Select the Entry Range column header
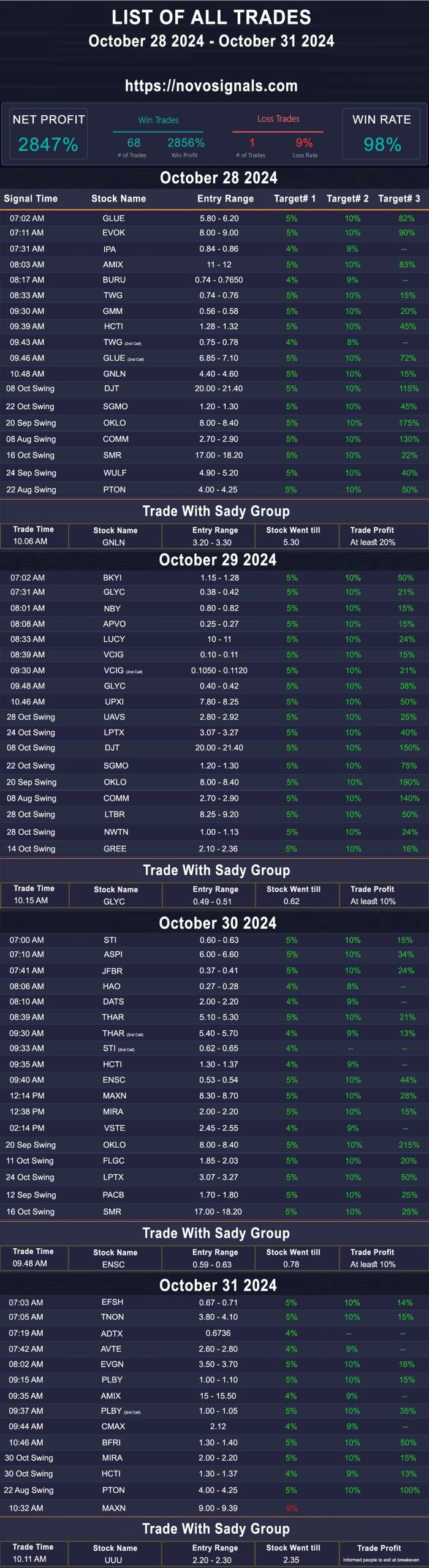429x1568 pixels. (x=226, y=198)
